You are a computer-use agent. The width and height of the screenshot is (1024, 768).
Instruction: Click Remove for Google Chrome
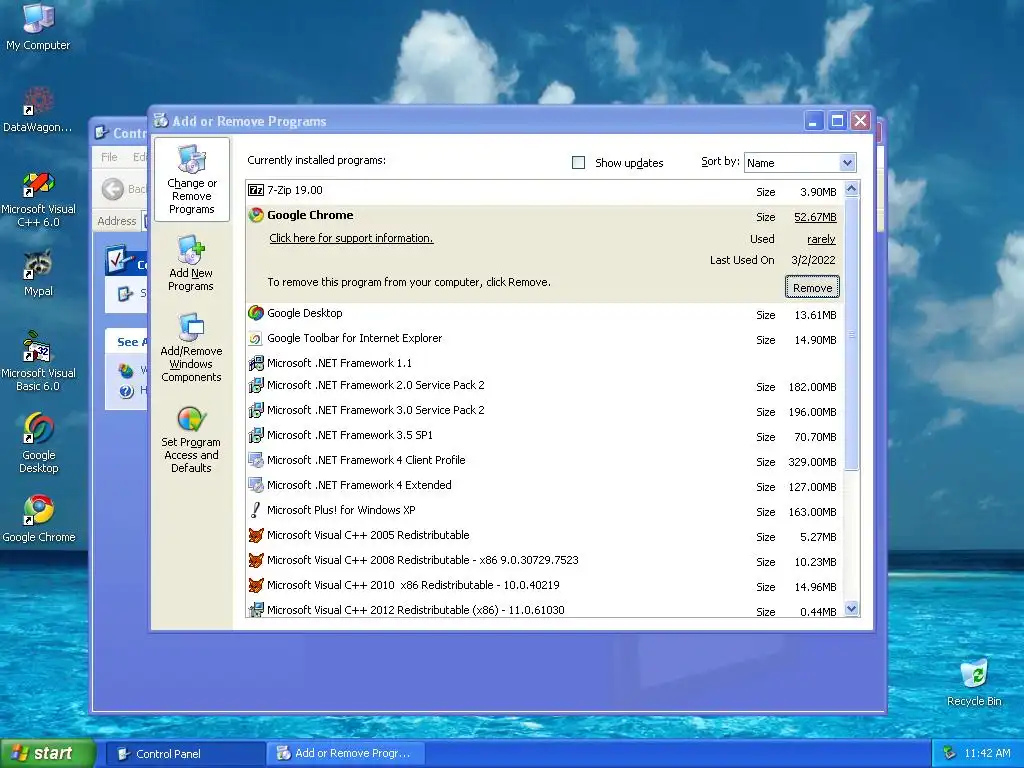(812, 287)
